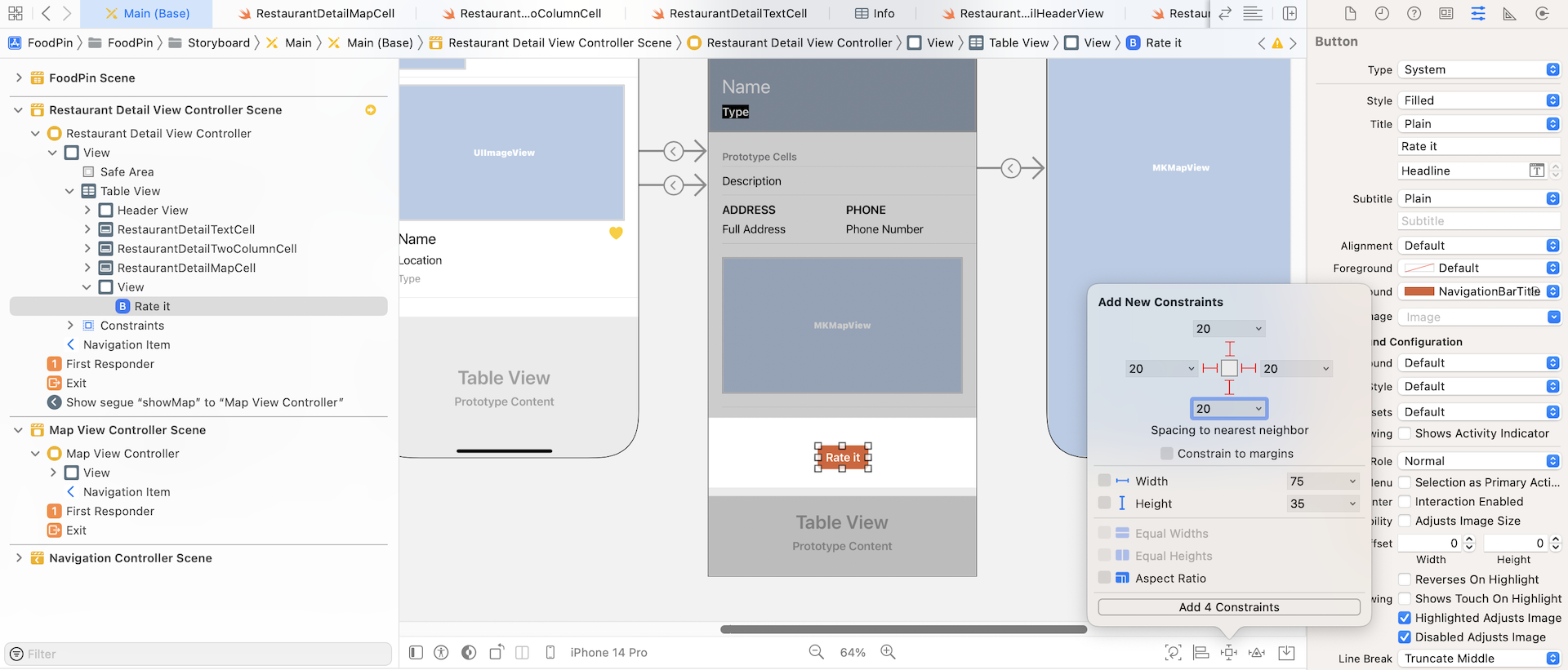Image resolution: width=1568 pixels, height=670 pixels.
Task: Change device orientation
Action: (497, 653)
